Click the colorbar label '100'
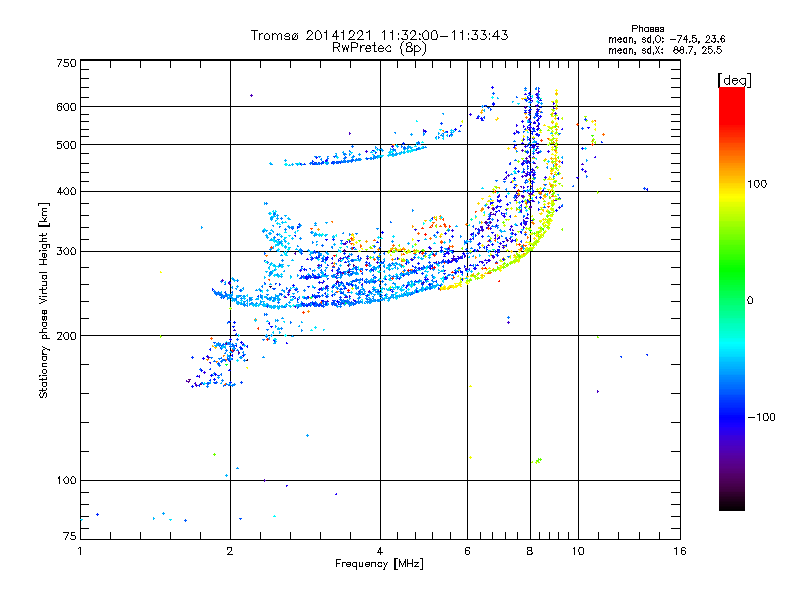Screen dimensions: 800x600 point(757,184)
